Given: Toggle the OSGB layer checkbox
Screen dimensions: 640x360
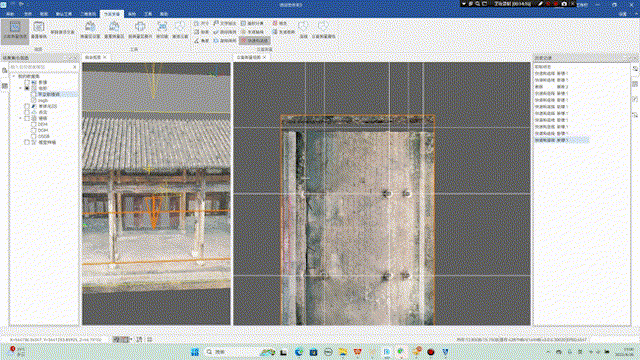Looking at the screenshot, I should (x=33, y=136).
